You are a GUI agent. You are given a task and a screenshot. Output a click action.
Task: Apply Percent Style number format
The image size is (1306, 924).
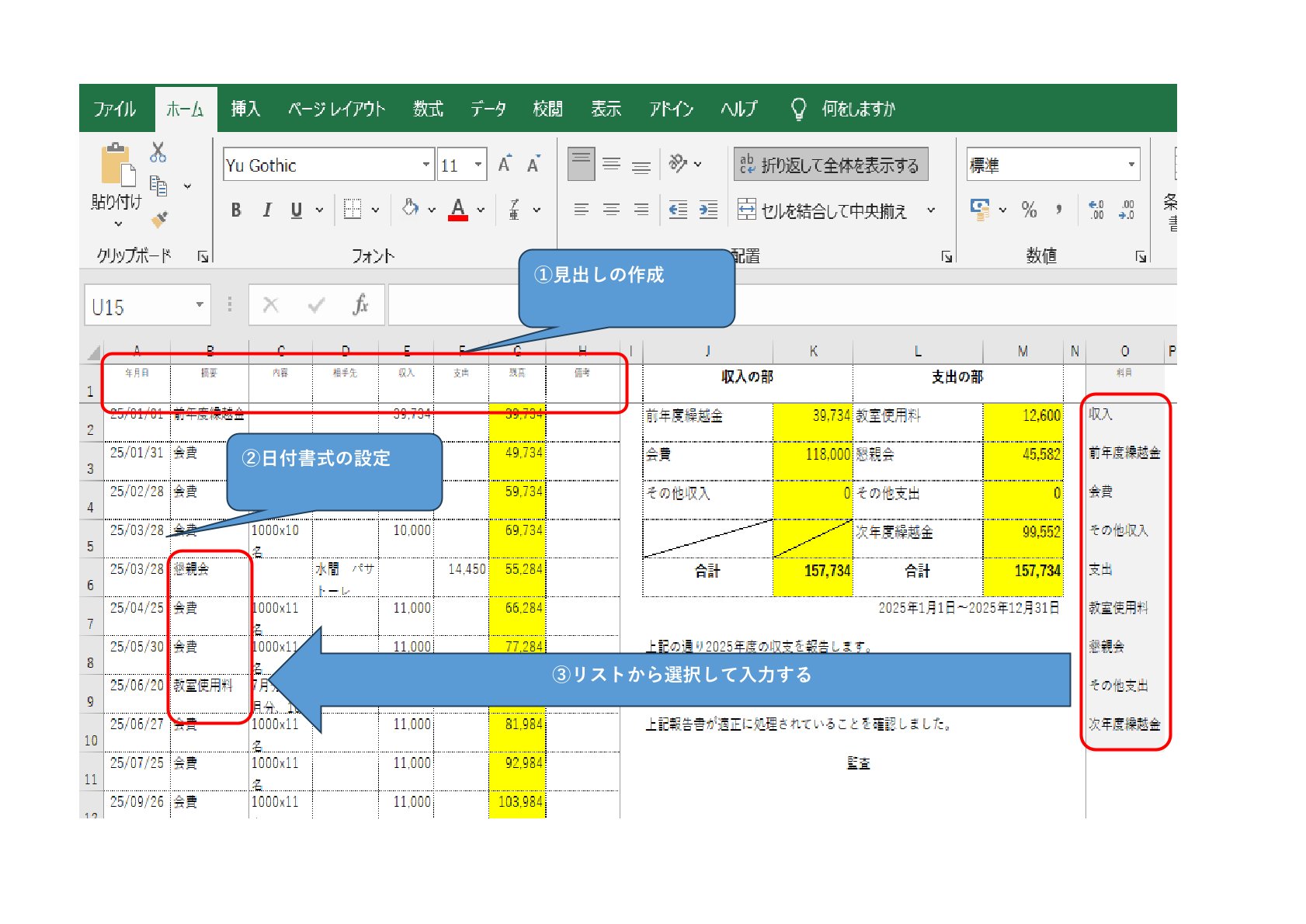[x=1029, y=210]
